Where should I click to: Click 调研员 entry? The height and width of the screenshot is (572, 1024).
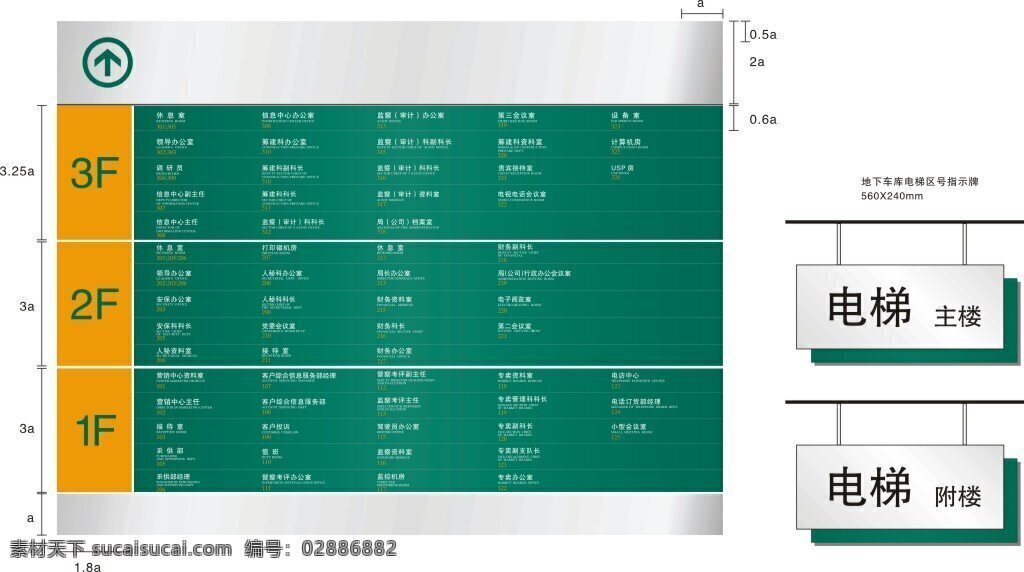point(169,168)
